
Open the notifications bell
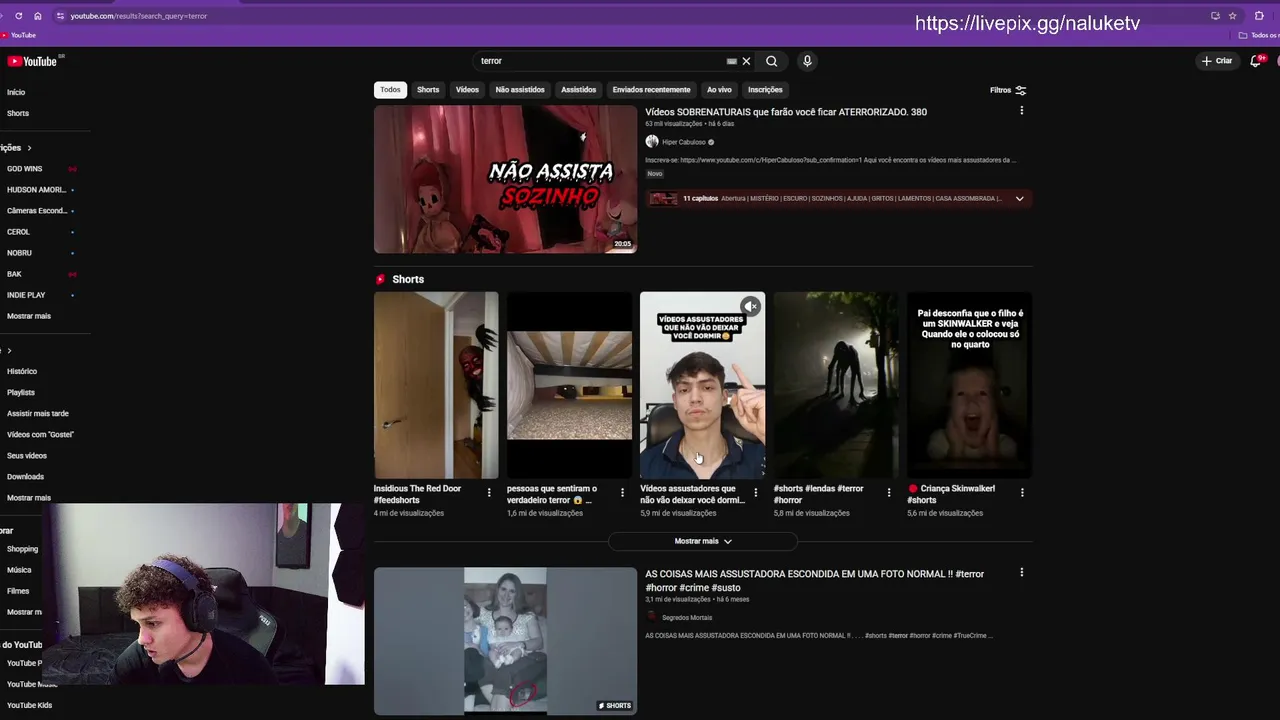tap(1256, 61)
